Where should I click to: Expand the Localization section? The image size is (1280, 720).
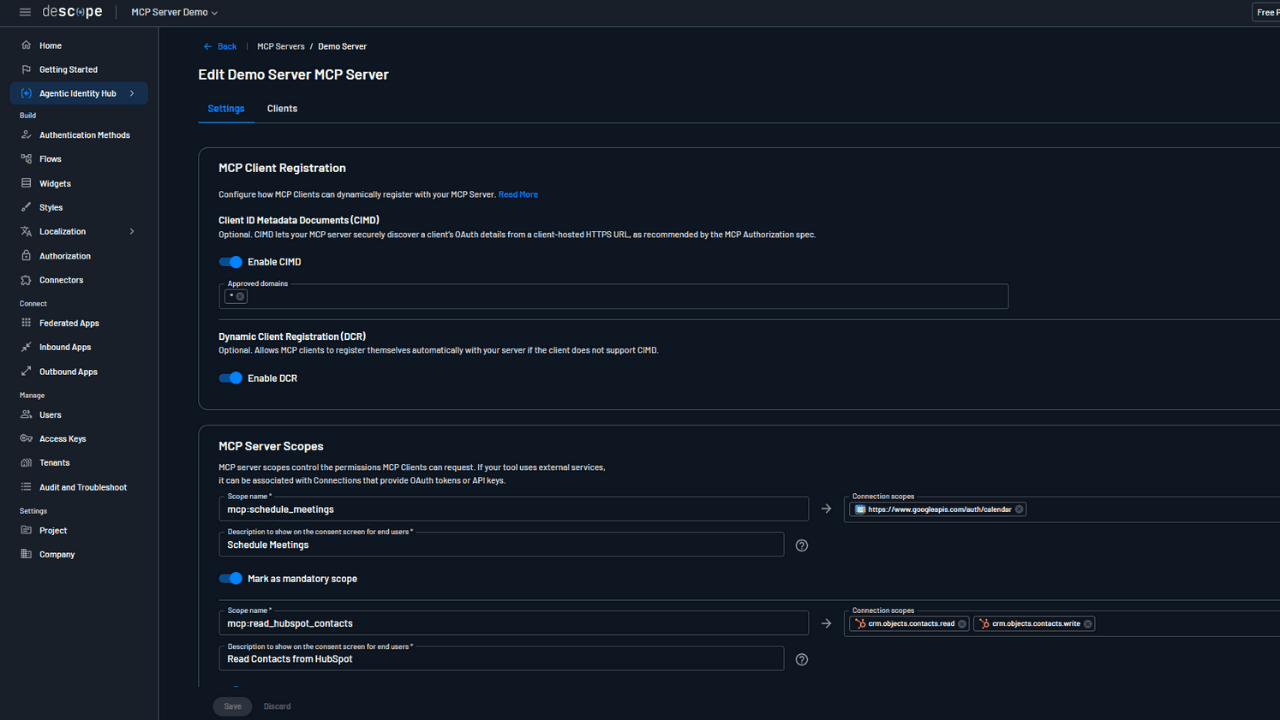point(131,231)
